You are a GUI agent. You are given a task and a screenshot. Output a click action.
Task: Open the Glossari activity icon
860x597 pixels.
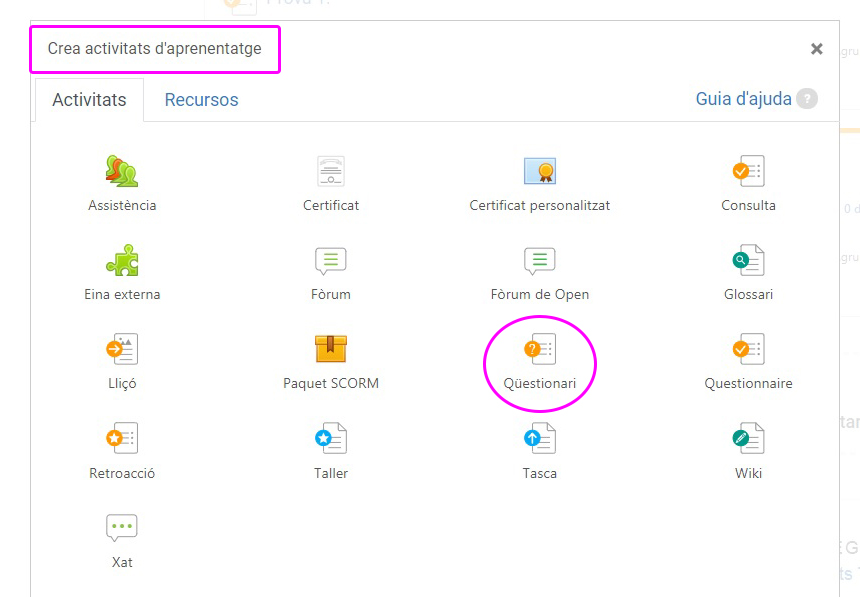point(748,260)
